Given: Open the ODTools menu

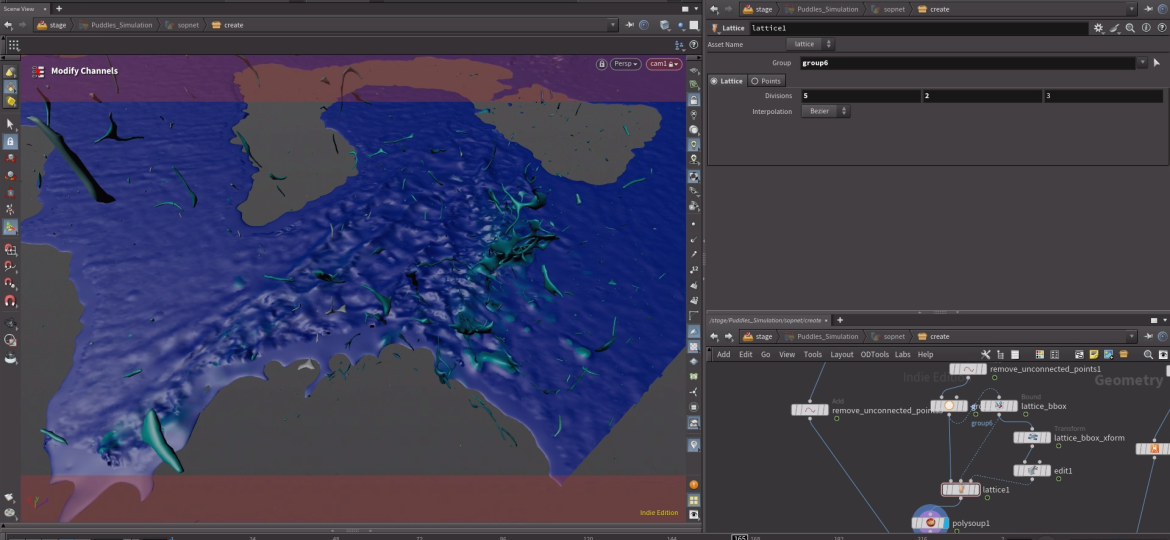Looking at the screenshot, I should coord(874,354).
